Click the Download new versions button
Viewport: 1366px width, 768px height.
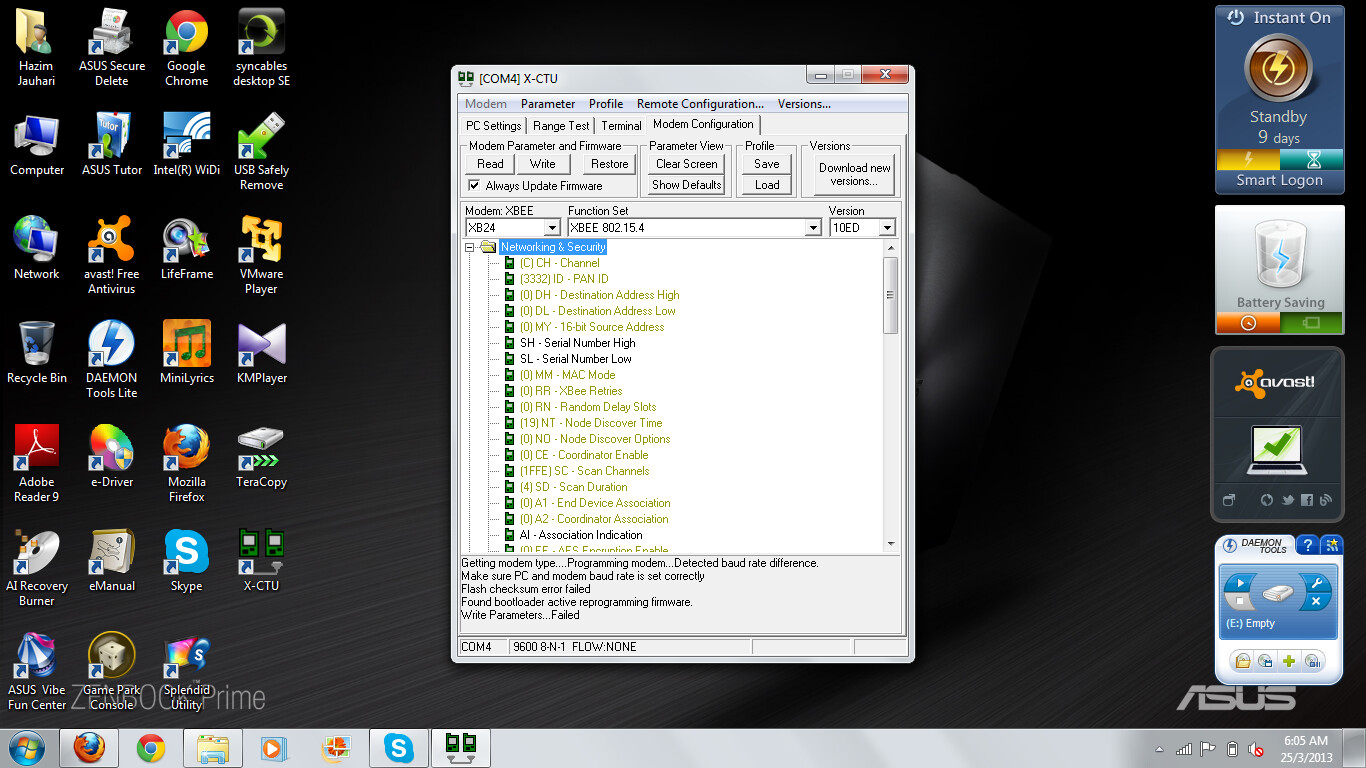coord(851,172)
